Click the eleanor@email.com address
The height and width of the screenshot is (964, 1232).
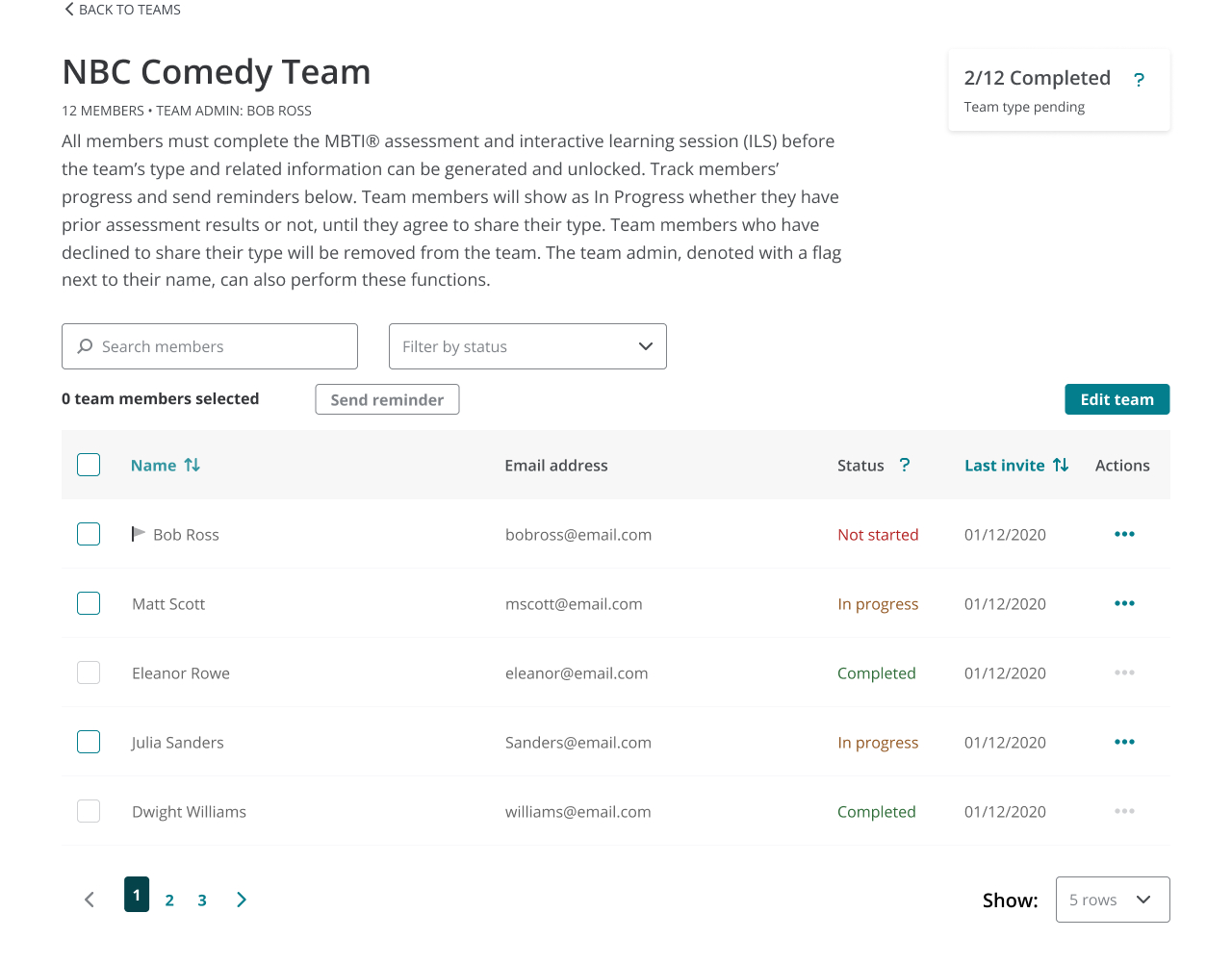pos(577,672)
